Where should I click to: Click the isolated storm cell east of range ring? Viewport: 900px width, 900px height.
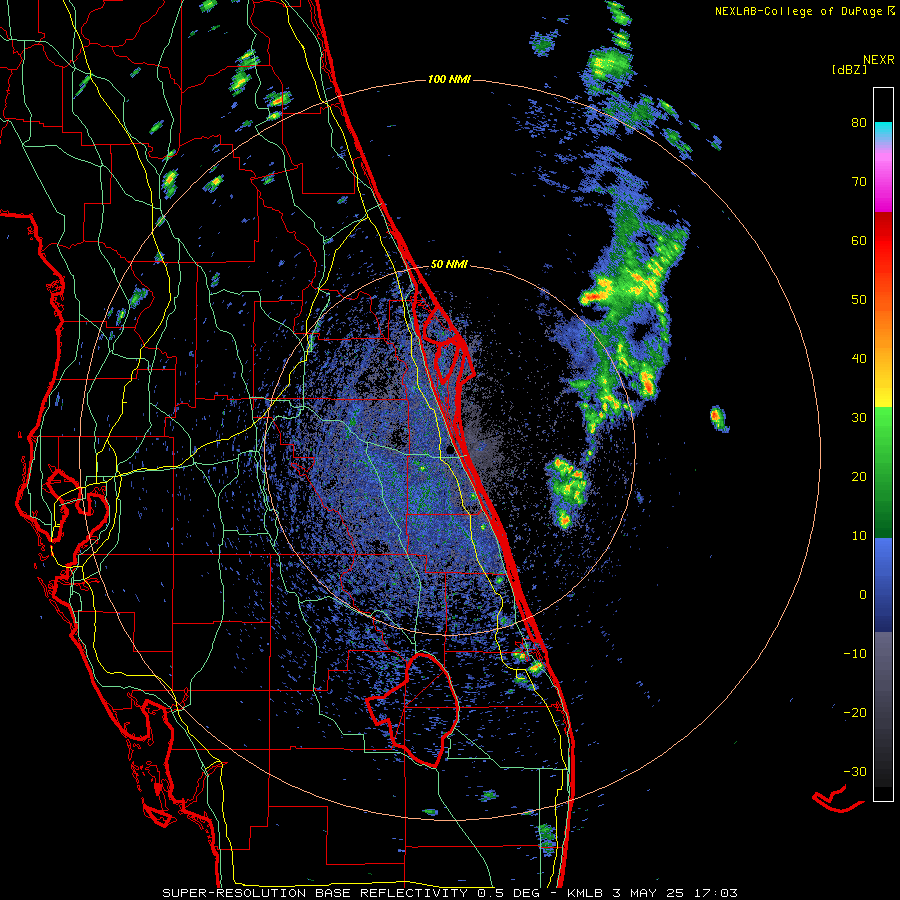(718, 418)
